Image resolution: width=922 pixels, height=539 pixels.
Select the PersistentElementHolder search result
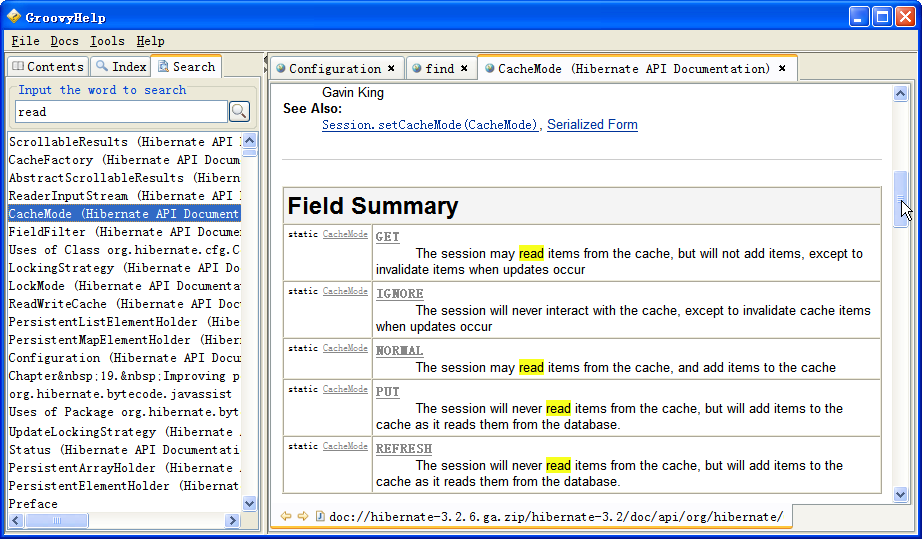point(124,486)
